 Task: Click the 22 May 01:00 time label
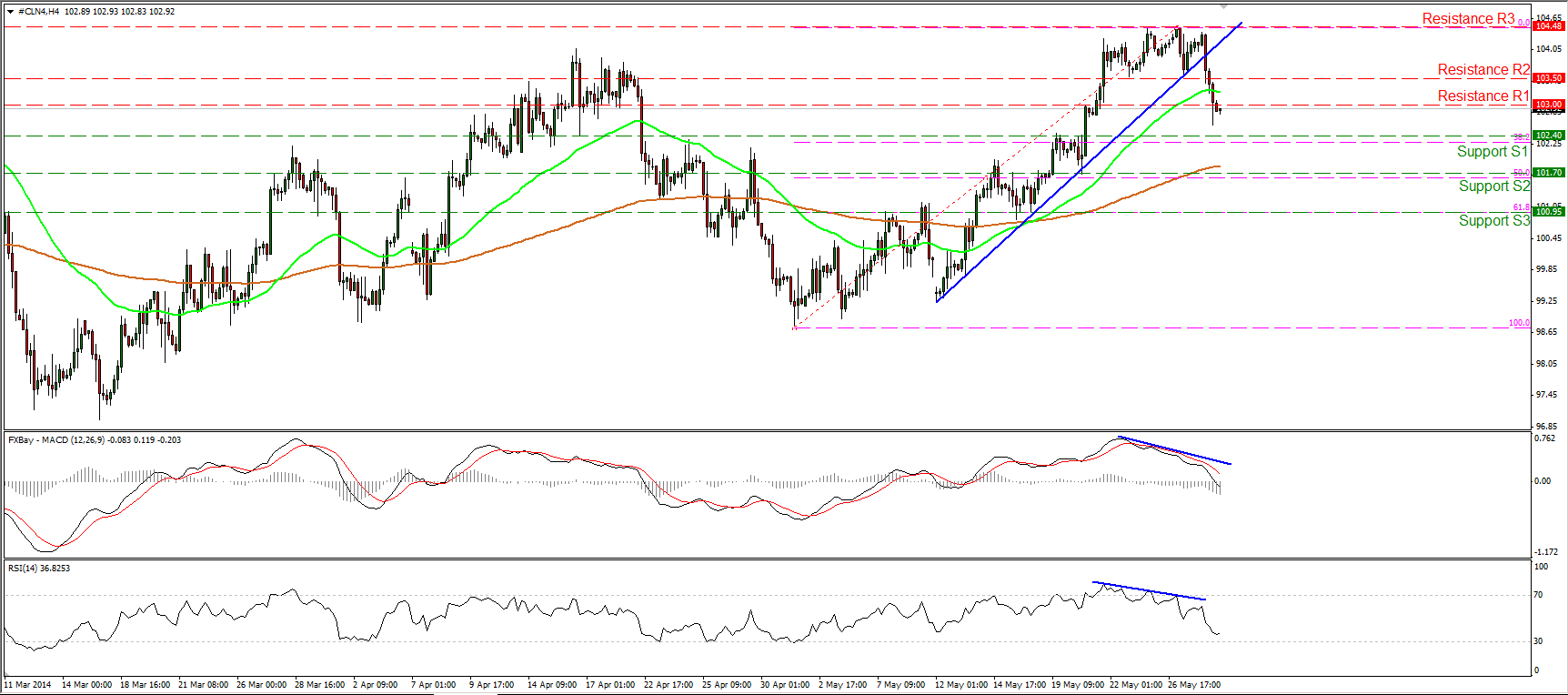point(1136,685)
